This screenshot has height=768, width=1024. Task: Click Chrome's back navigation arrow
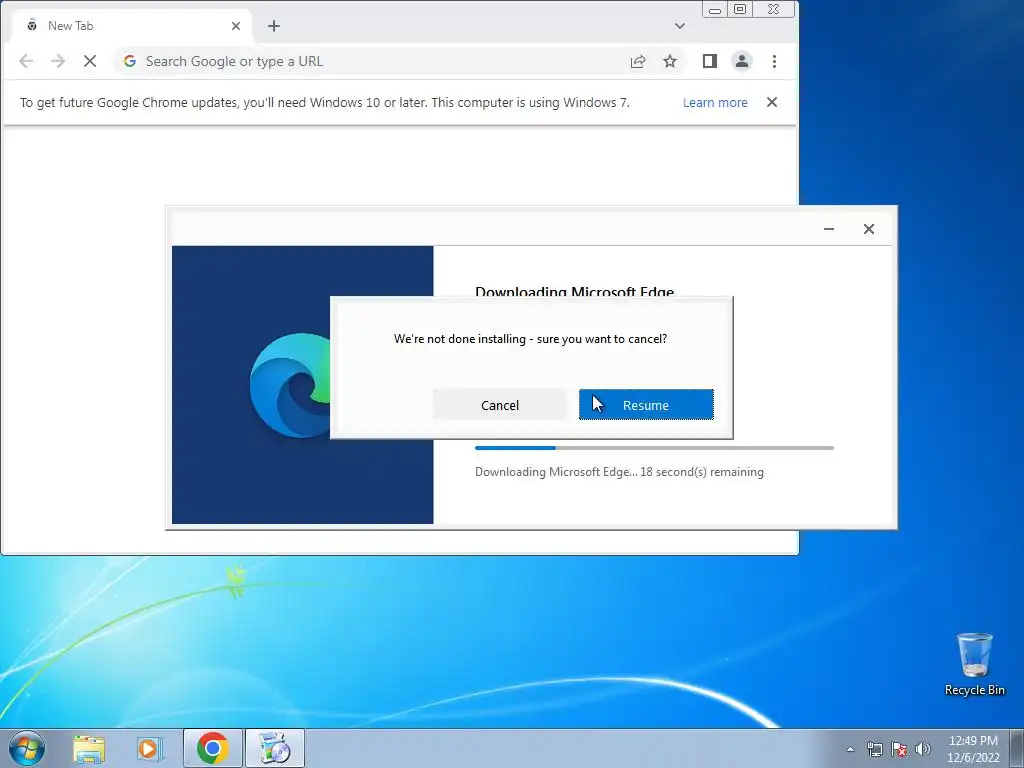(x=26, y=61)
